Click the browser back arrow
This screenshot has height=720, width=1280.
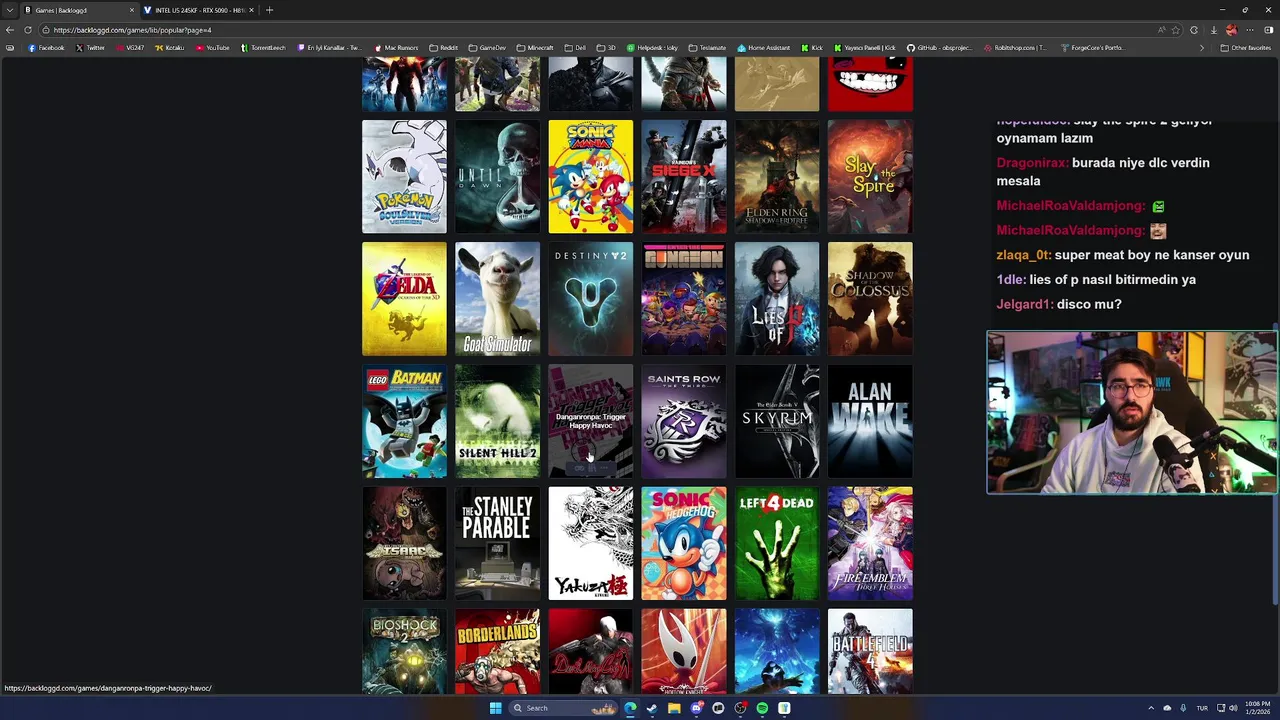click(x=10, y=30)
